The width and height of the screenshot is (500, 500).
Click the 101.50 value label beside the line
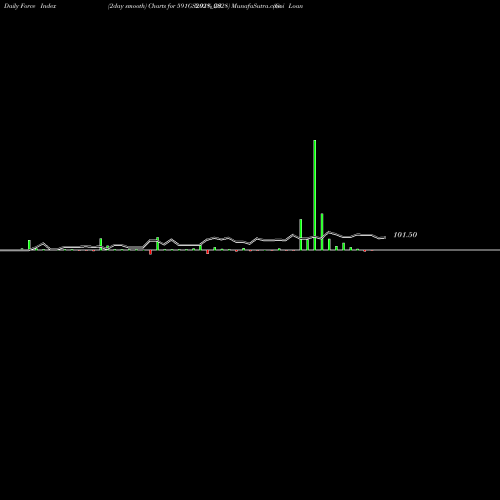coord(405,235)
